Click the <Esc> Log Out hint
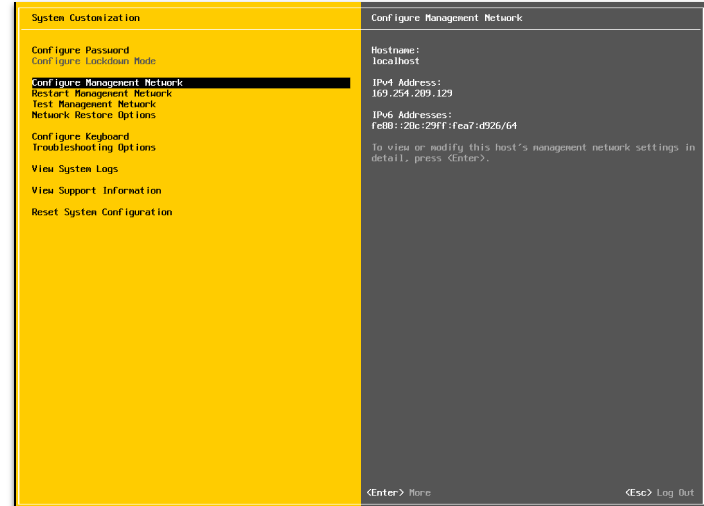 pos(660,493)
